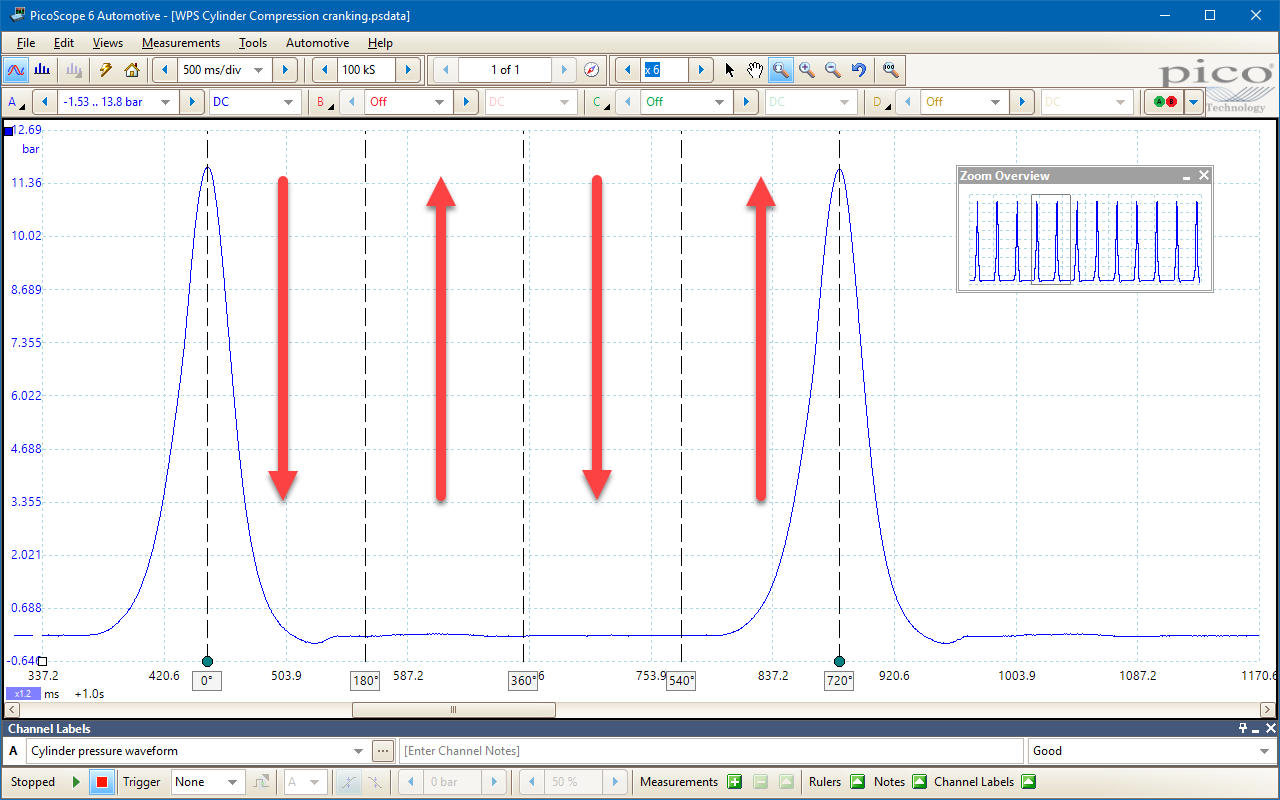Click the ellipsis button beside channel label

(x=383, y=751)
